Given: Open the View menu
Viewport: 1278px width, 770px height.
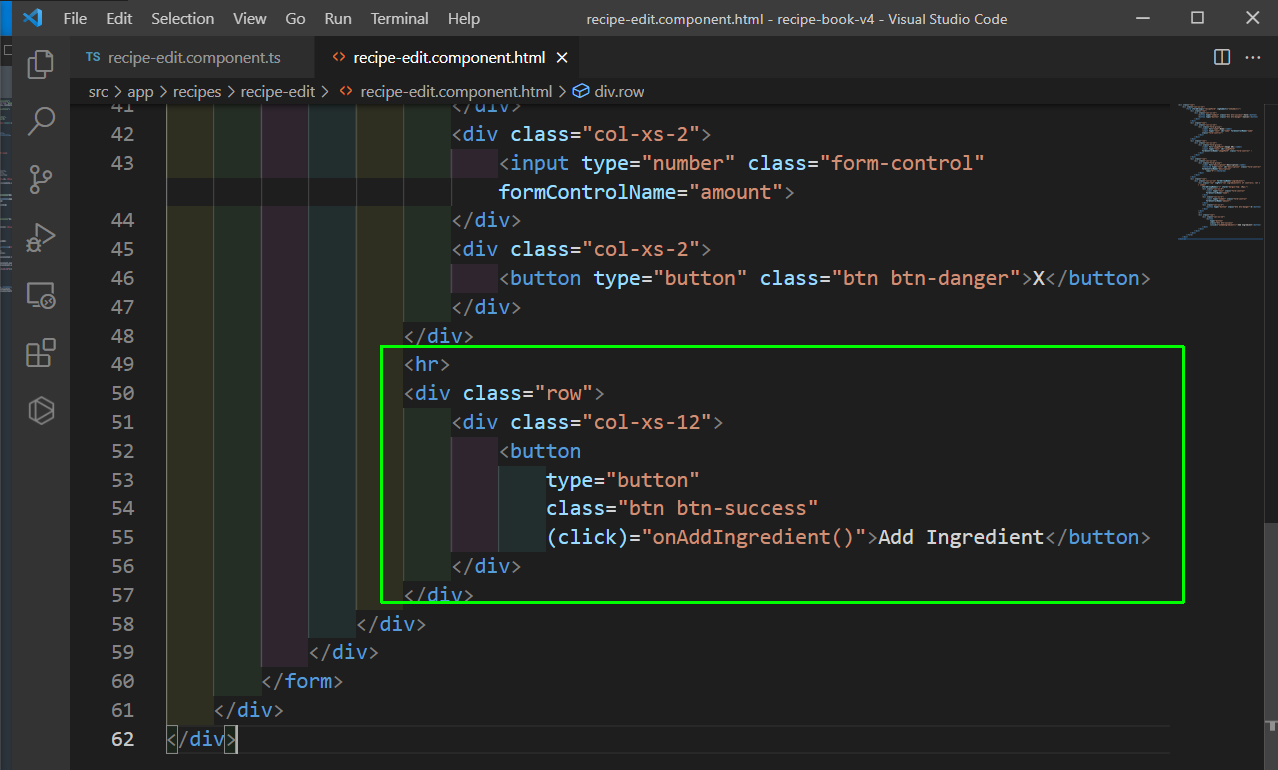Looking at the screenshot, I should (250, 18).
